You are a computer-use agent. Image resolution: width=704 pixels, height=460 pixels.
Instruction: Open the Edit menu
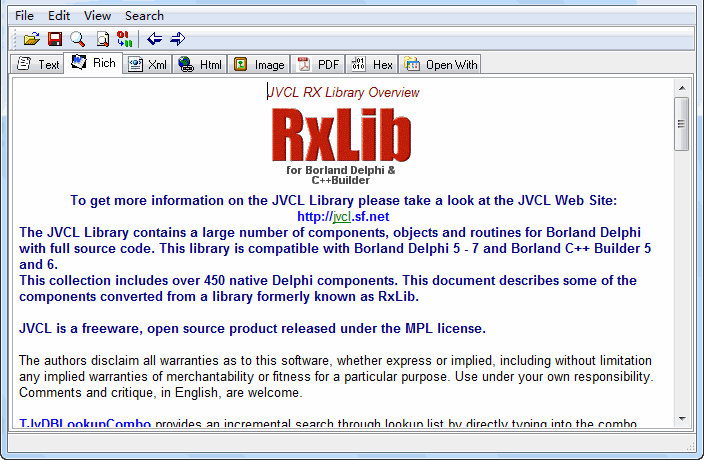tap(59, 16)
